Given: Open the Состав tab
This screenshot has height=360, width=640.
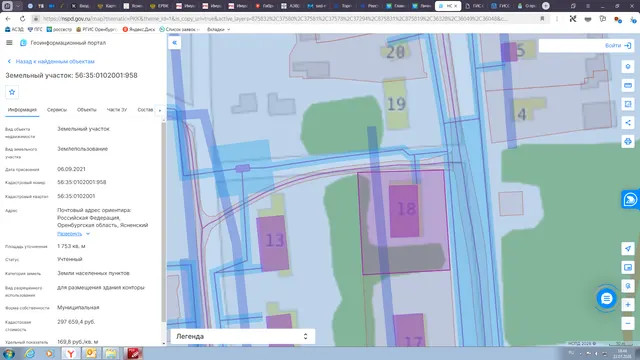Looking at the screenshot, I should [145, 110].
